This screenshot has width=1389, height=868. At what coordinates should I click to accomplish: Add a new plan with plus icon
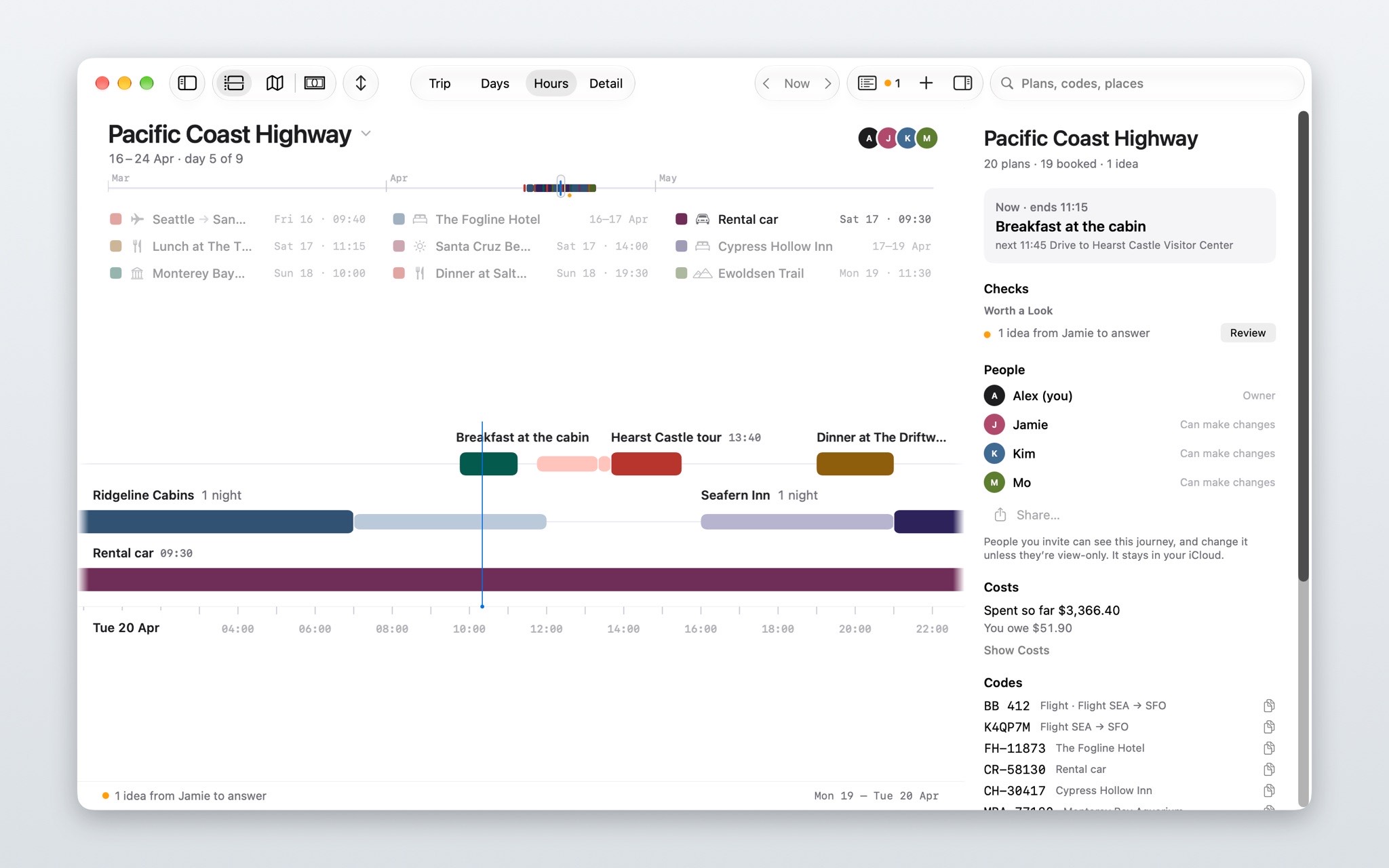(926, 83)
